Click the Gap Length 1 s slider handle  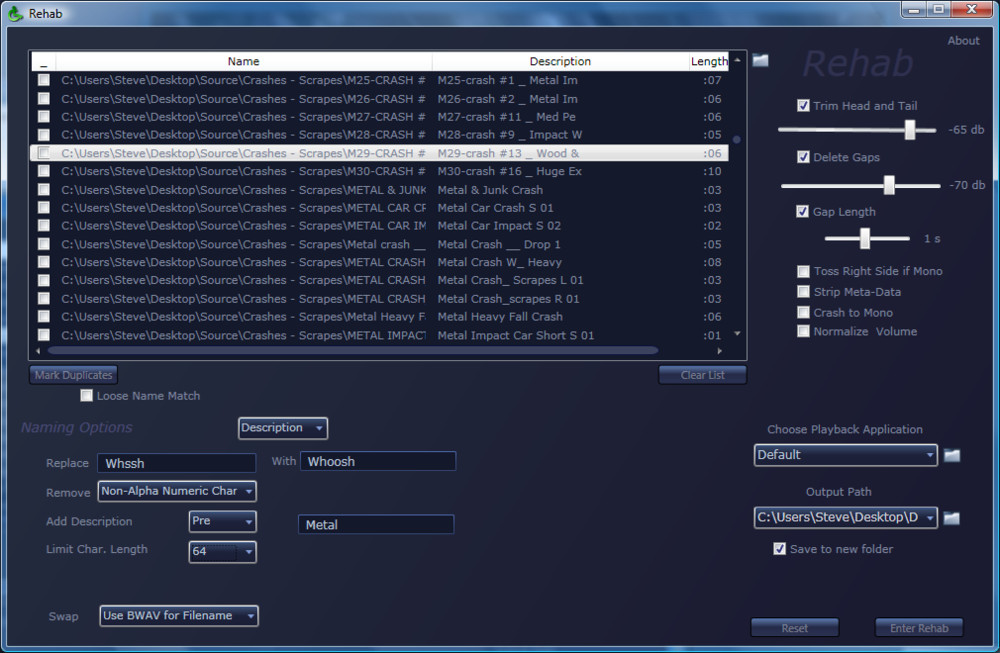(865, 238)
